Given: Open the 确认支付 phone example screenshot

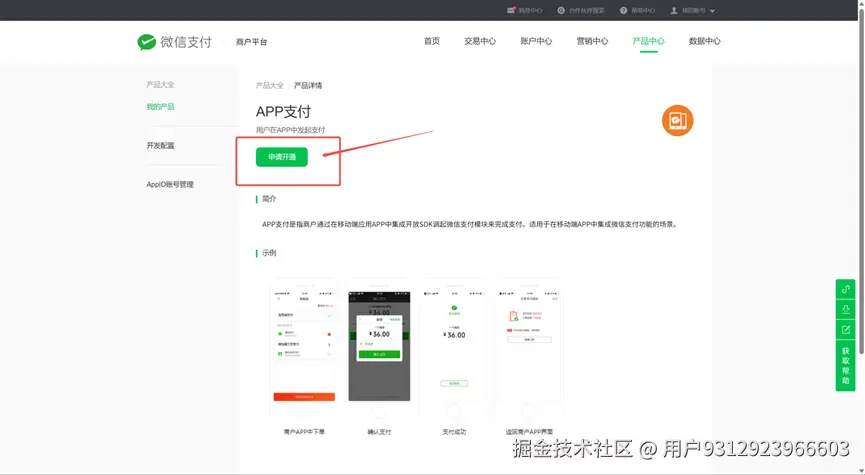Looking at the screenshot, I should (379, 349).
